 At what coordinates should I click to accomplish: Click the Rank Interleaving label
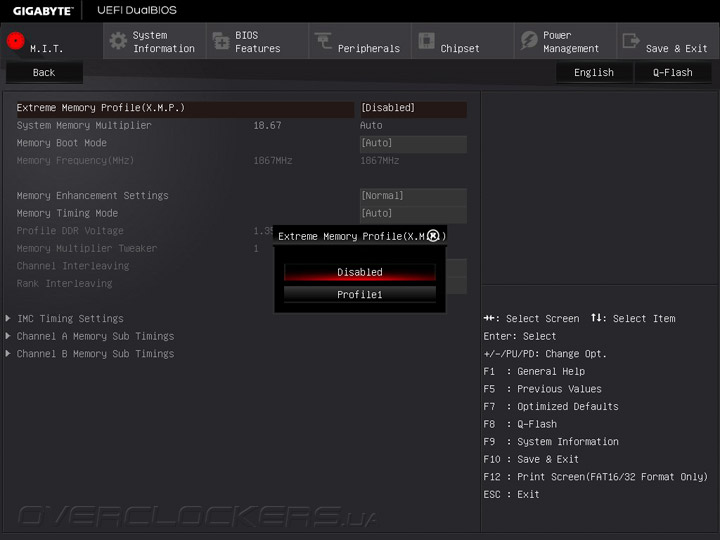tap(64, 283)
